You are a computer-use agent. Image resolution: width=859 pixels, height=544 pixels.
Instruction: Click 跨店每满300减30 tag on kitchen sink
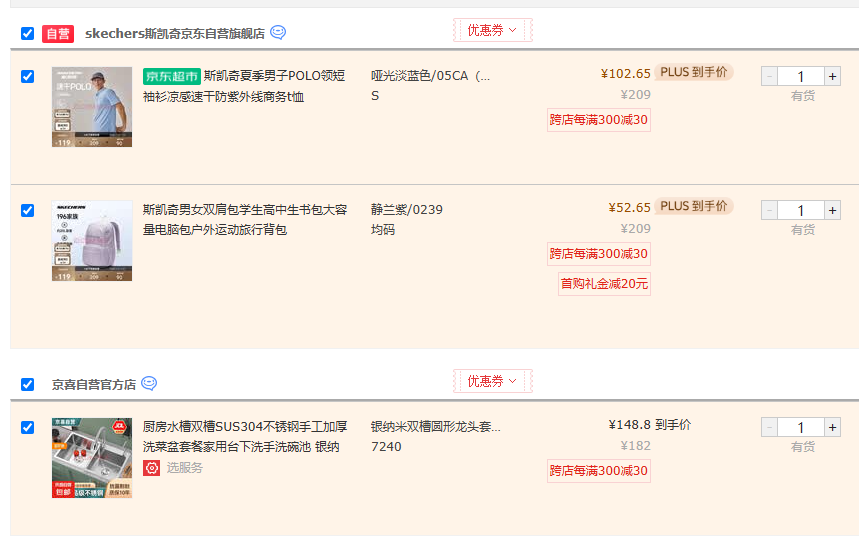pos(599,471)
